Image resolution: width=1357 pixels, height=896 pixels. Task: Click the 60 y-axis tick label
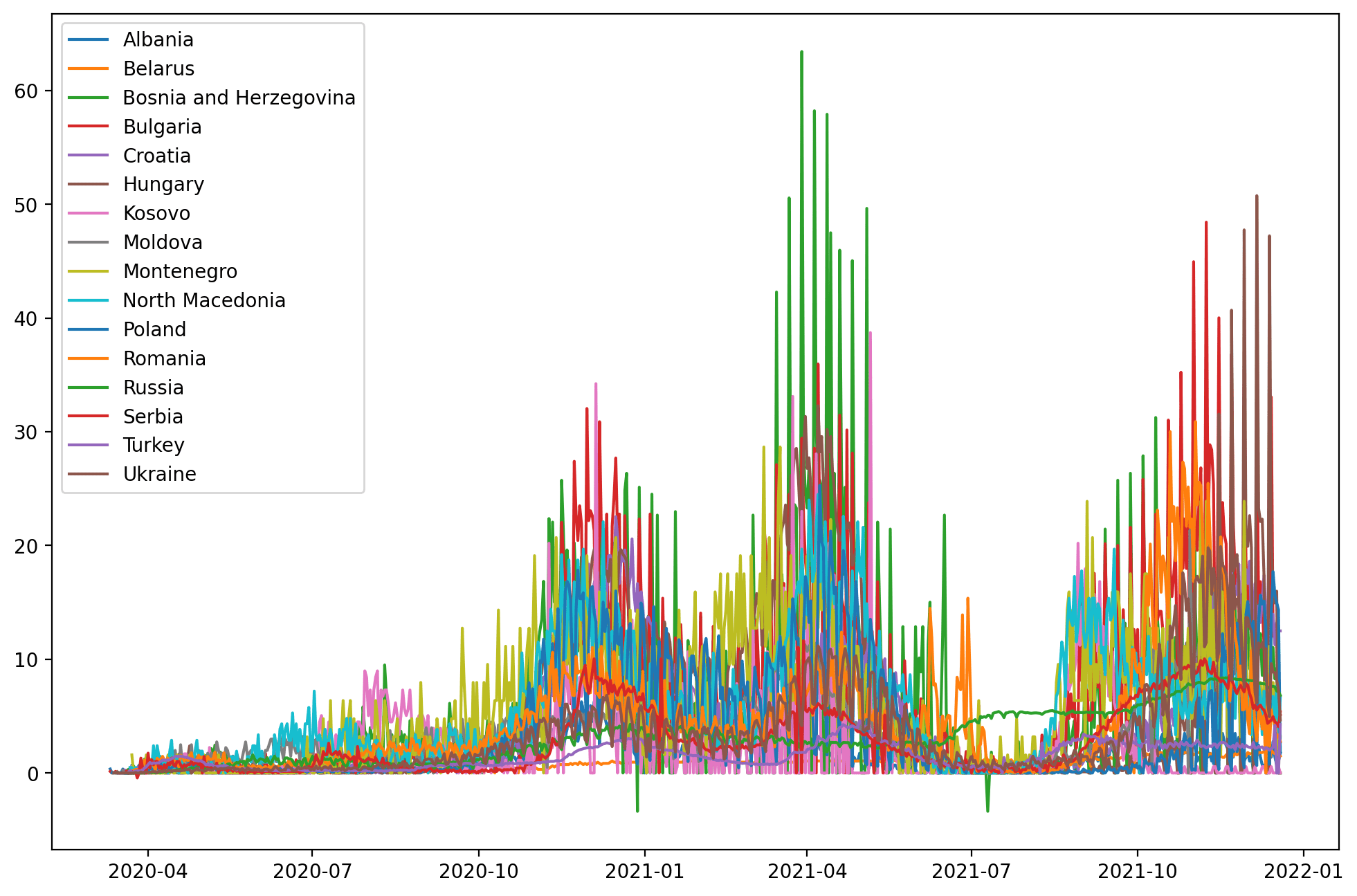coord(26,91)
